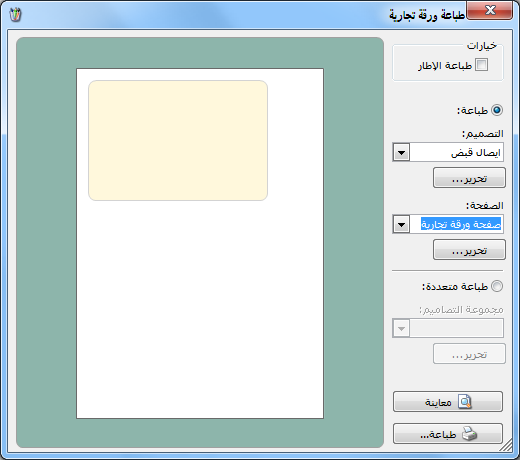This screenshot has height=460, width=520.
Task: Select the طباعة radio button
Action: click(497, 110)
